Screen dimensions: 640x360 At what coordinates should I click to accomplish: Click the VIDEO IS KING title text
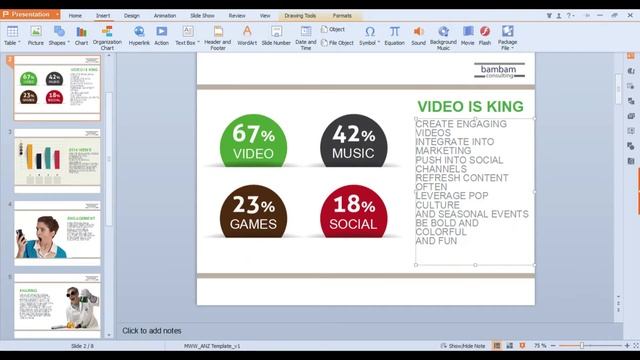pyautogui.click(x=470, y=107)
